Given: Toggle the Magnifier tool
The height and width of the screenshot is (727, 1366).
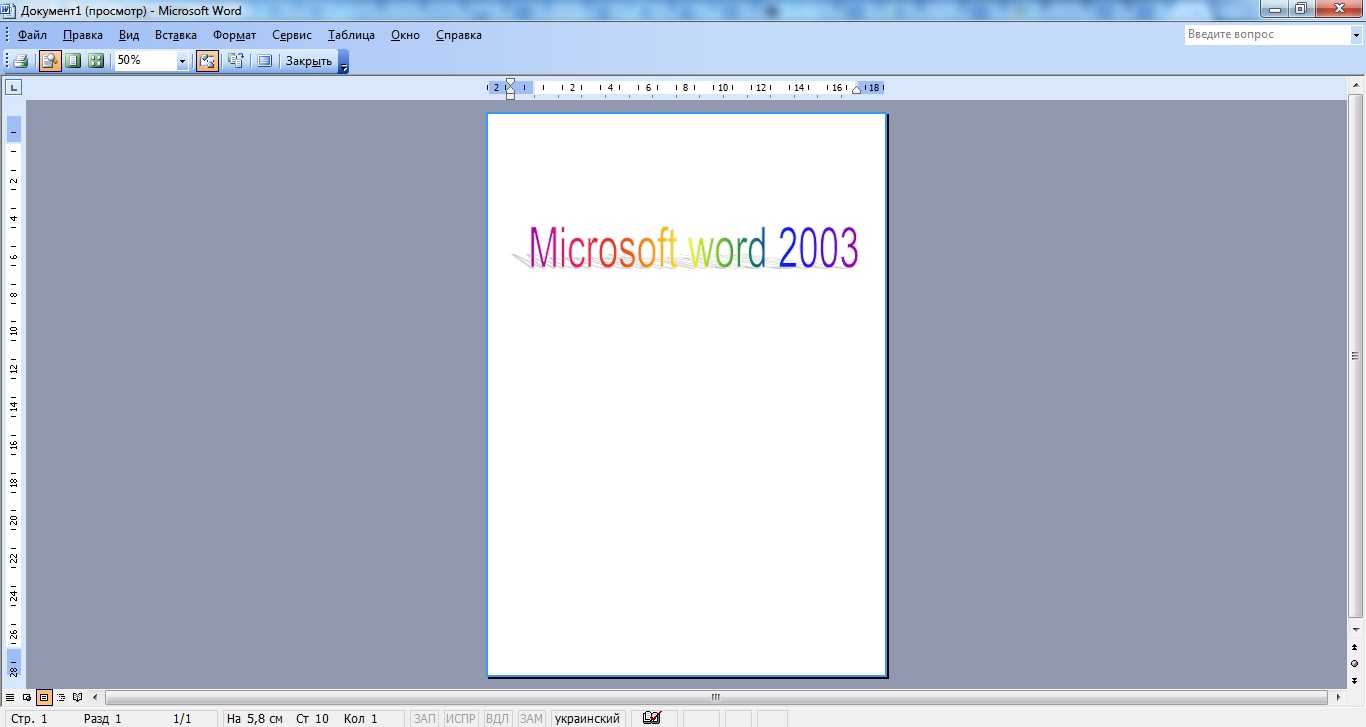Looking at the screenshot, I should point(50,61).
